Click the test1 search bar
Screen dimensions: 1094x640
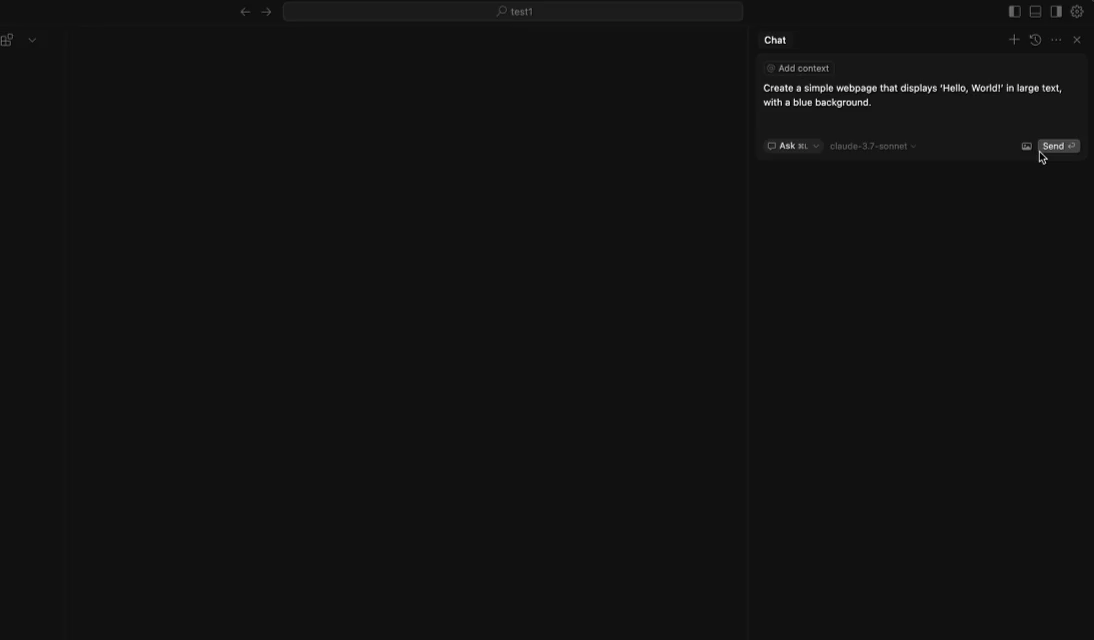[x=513, y=12]
